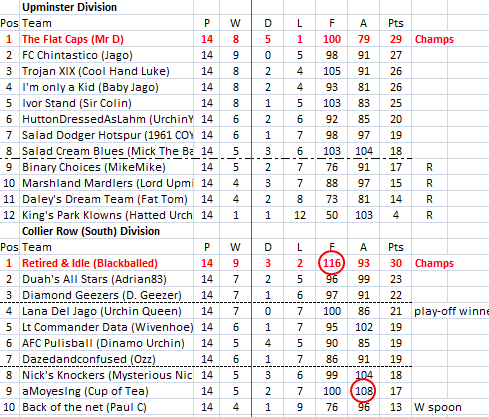Click the play-off winner note cell
This screenshot has height=417, width=489.
click(451, 311)
